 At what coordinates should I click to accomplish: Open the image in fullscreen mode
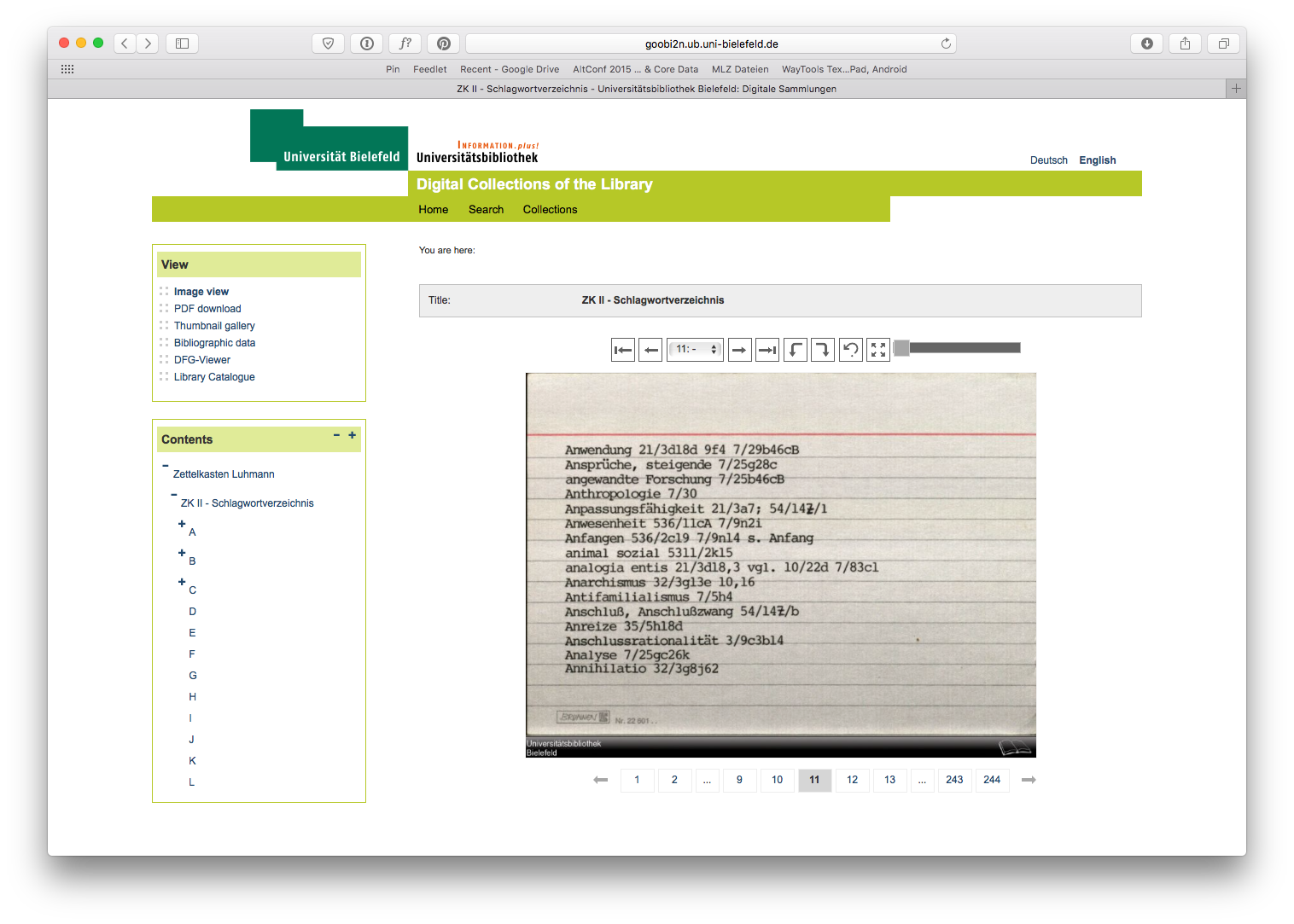coord(878,350)
